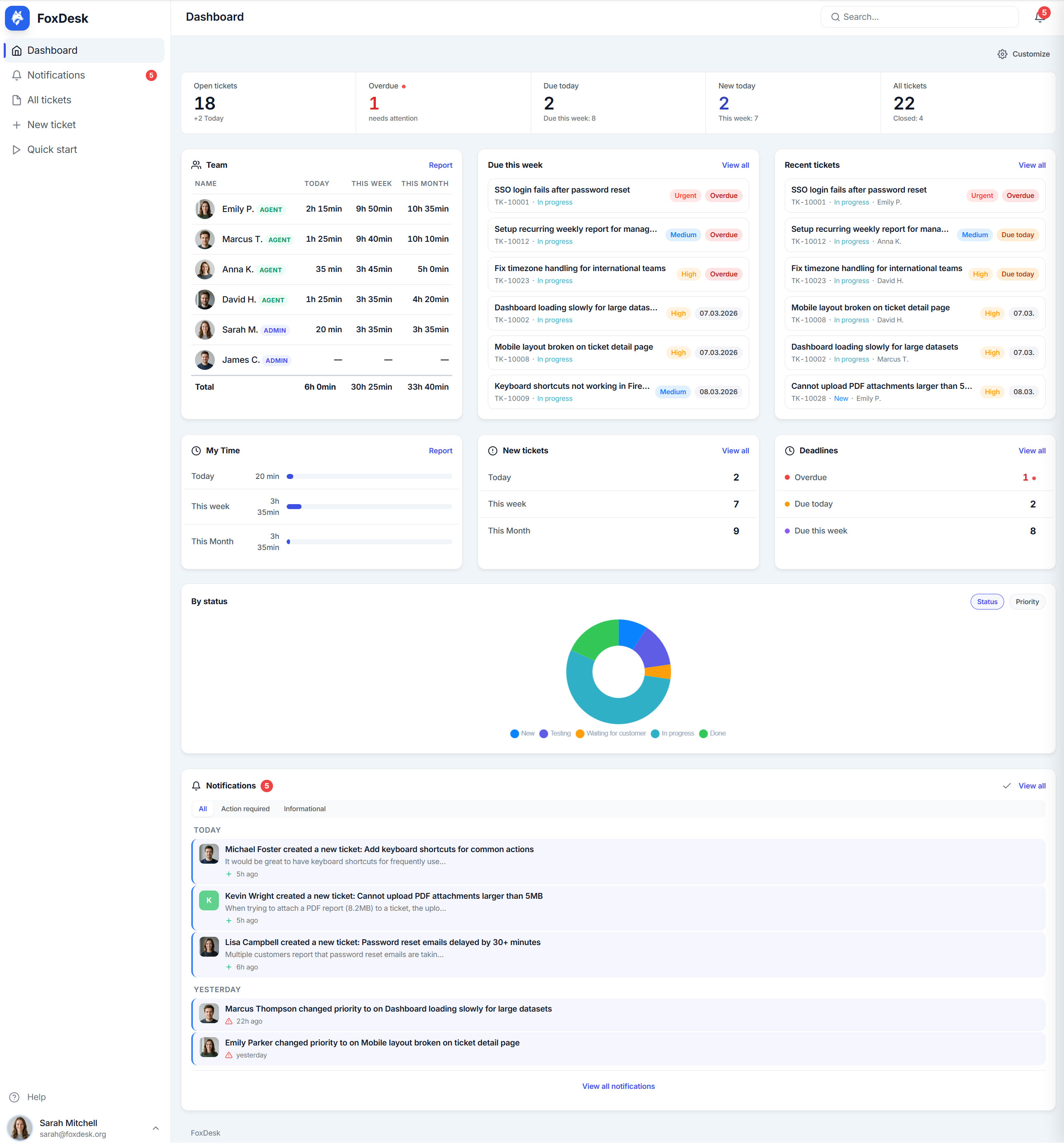Open the Customize gear icon

point(1002,53)
